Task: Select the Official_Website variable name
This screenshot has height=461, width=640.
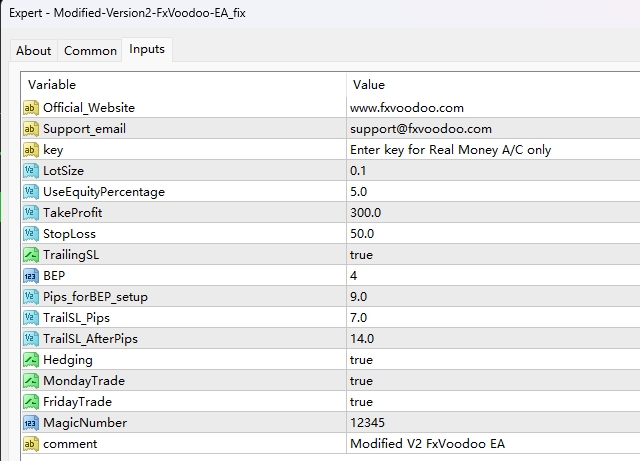Action: 89,108
